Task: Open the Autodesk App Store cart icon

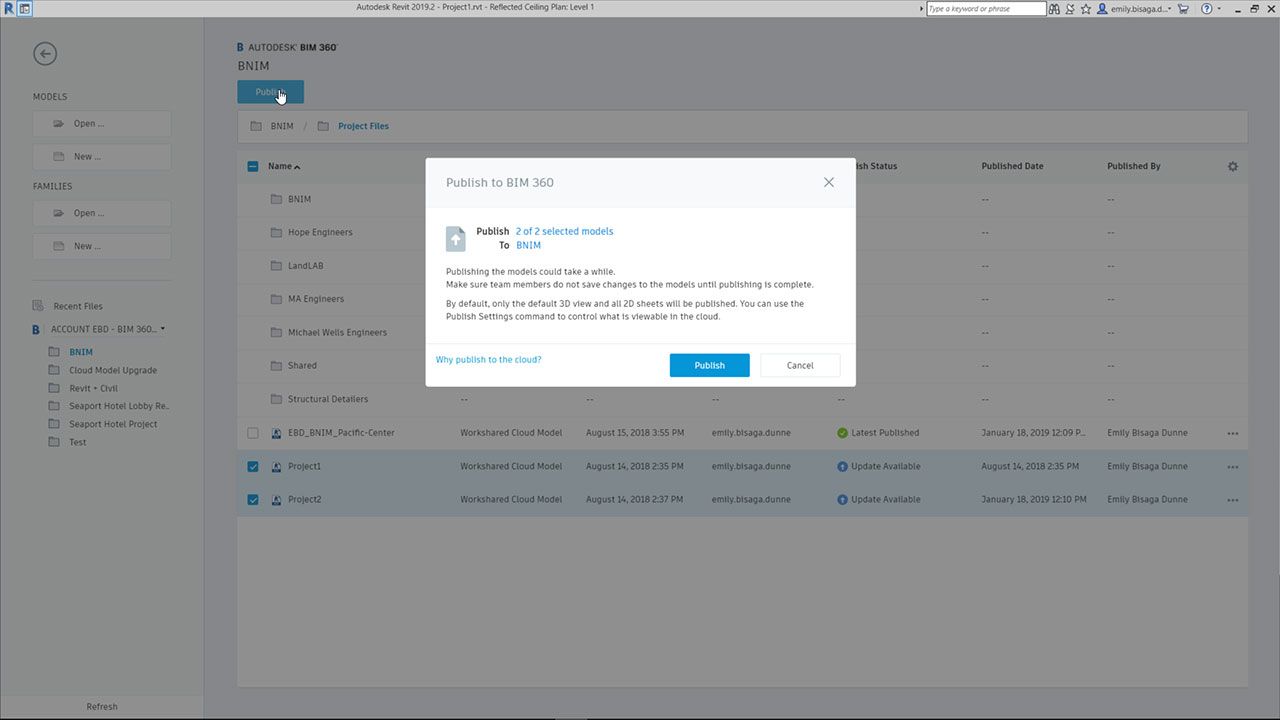Action: [1183, 9]
